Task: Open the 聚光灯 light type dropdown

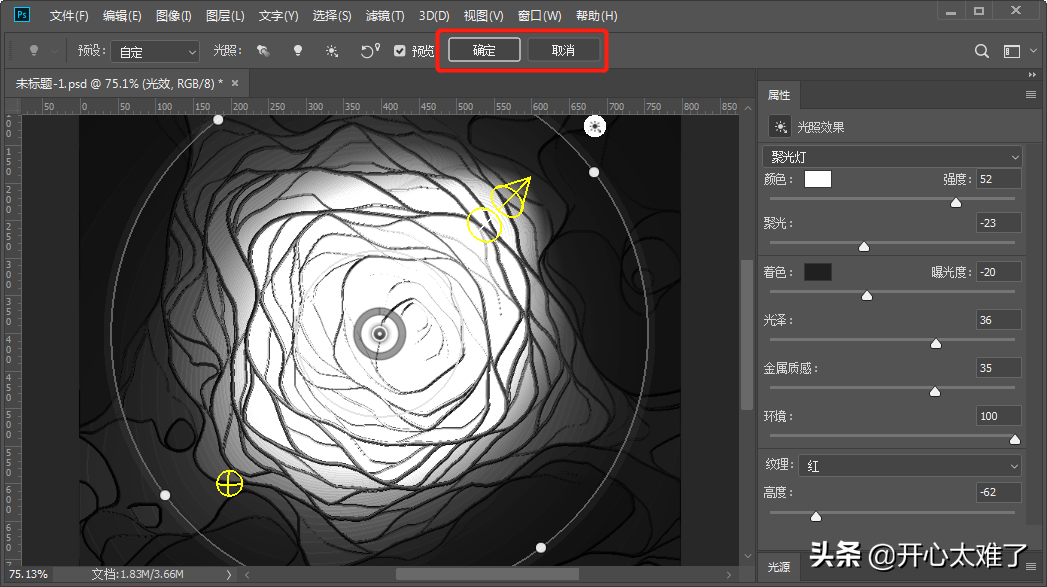Action: point(892,157)
